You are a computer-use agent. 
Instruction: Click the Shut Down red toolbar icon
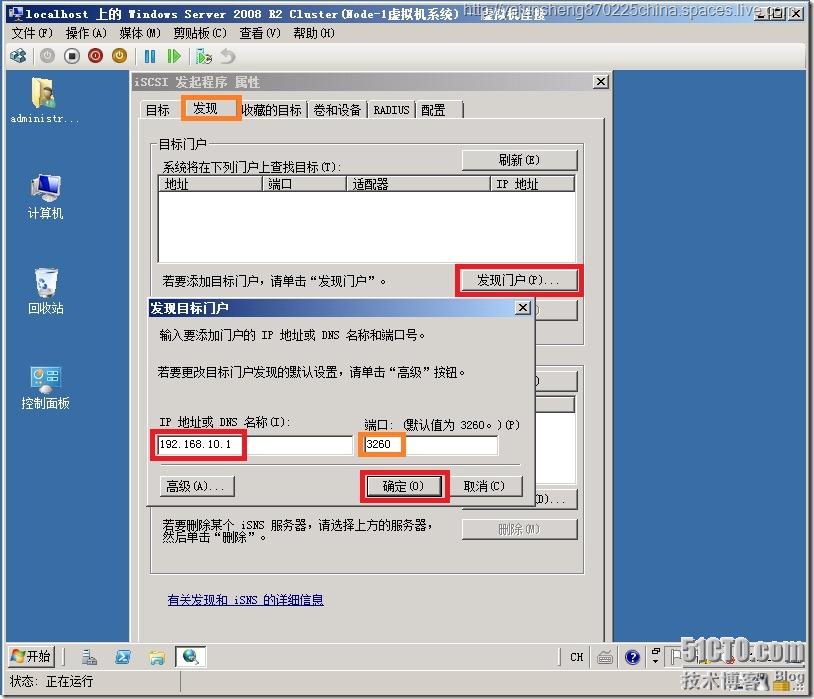click(x=96, y=56)
